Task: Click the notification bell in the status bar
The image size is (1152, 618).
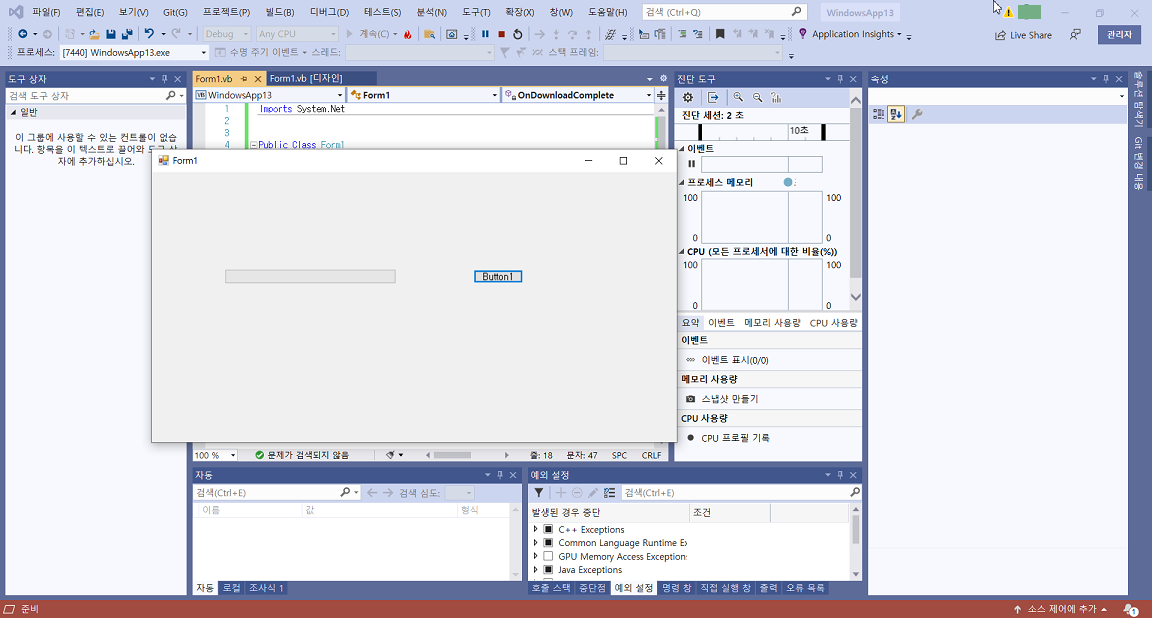Action: [x=1130, y=609]
